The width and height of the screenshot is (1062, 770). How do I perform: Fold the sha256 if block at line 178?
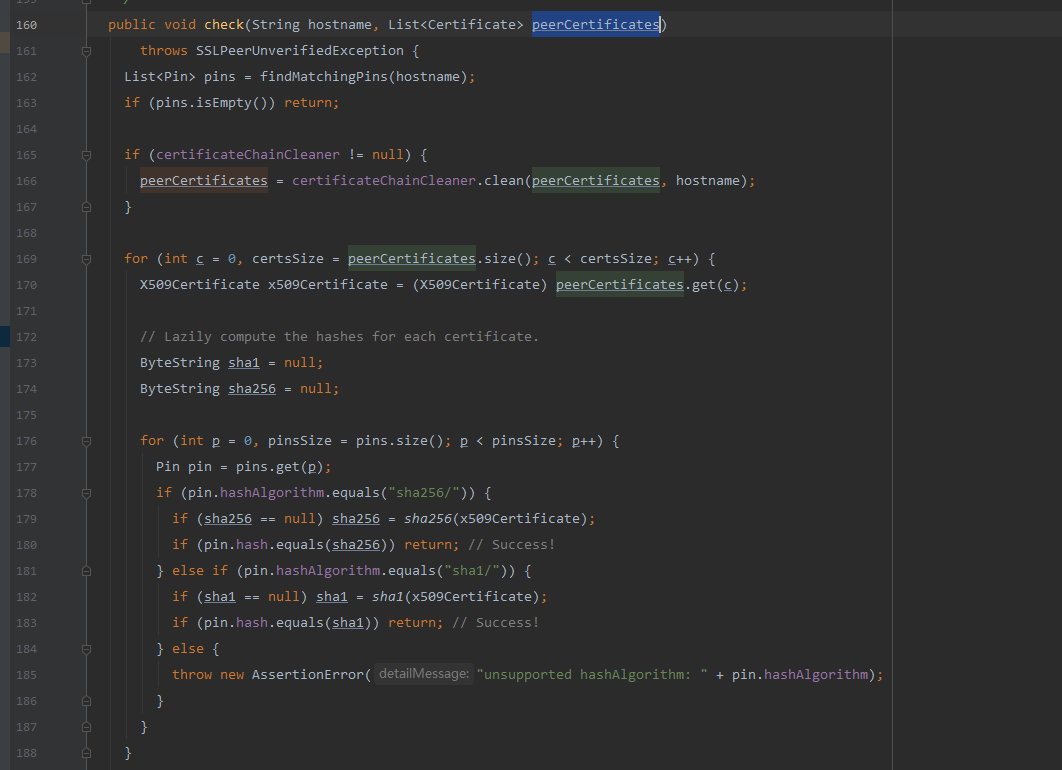[x=87, y=493]
